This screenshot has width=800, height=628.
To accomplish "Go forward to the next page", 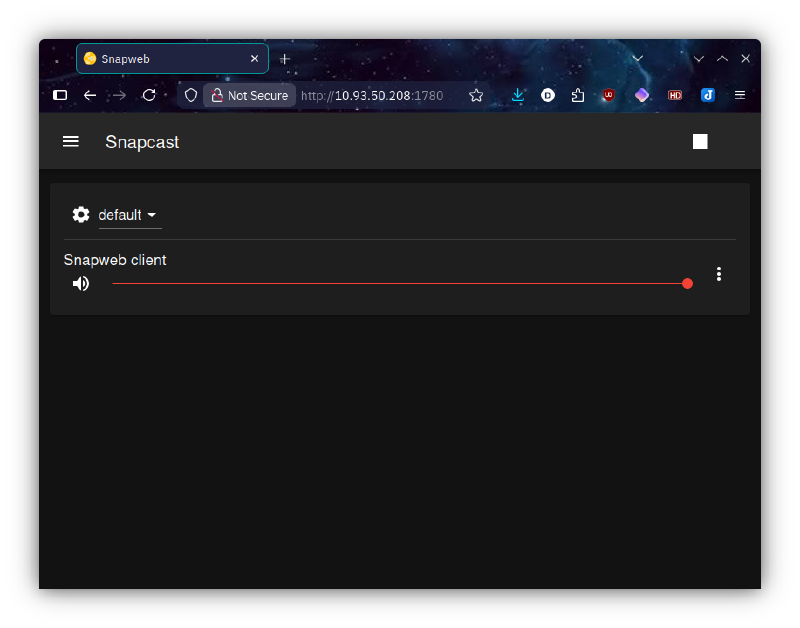I will tap(119, 95).
